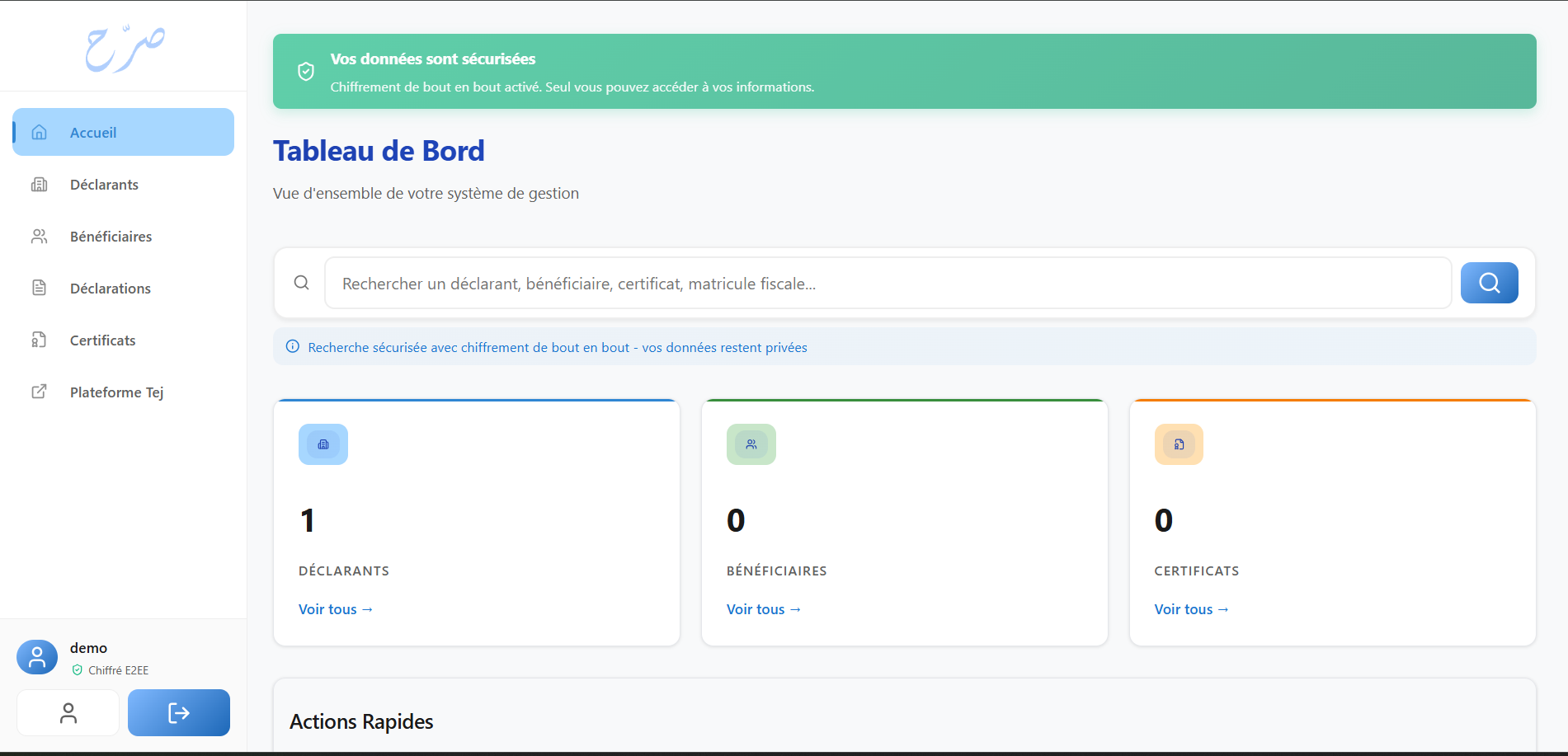Click the green people icon on the Bénéficiaires card

coord(751,444)
